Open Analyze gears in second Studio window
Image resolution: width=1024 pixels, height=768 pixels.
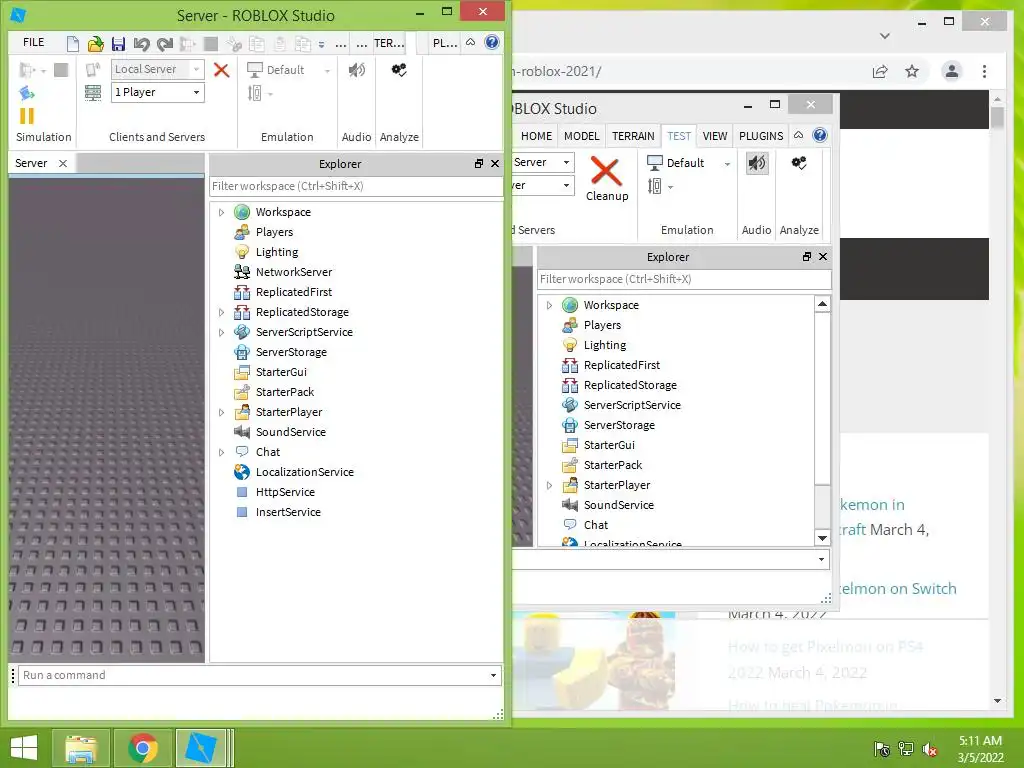click(799, 163)
